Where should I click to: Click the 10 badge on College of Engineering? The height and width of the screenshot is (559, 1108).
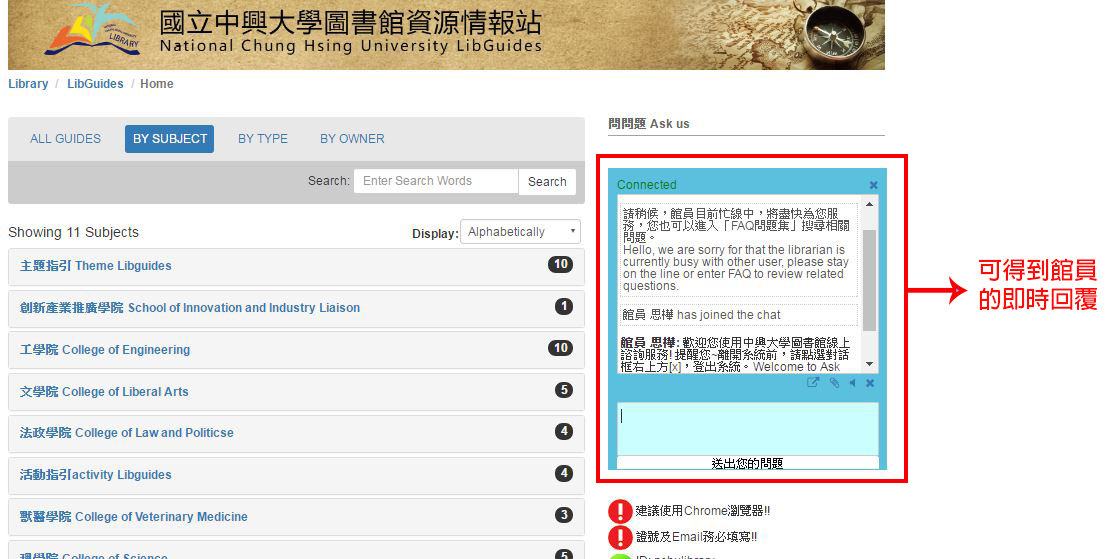point(560,348)
